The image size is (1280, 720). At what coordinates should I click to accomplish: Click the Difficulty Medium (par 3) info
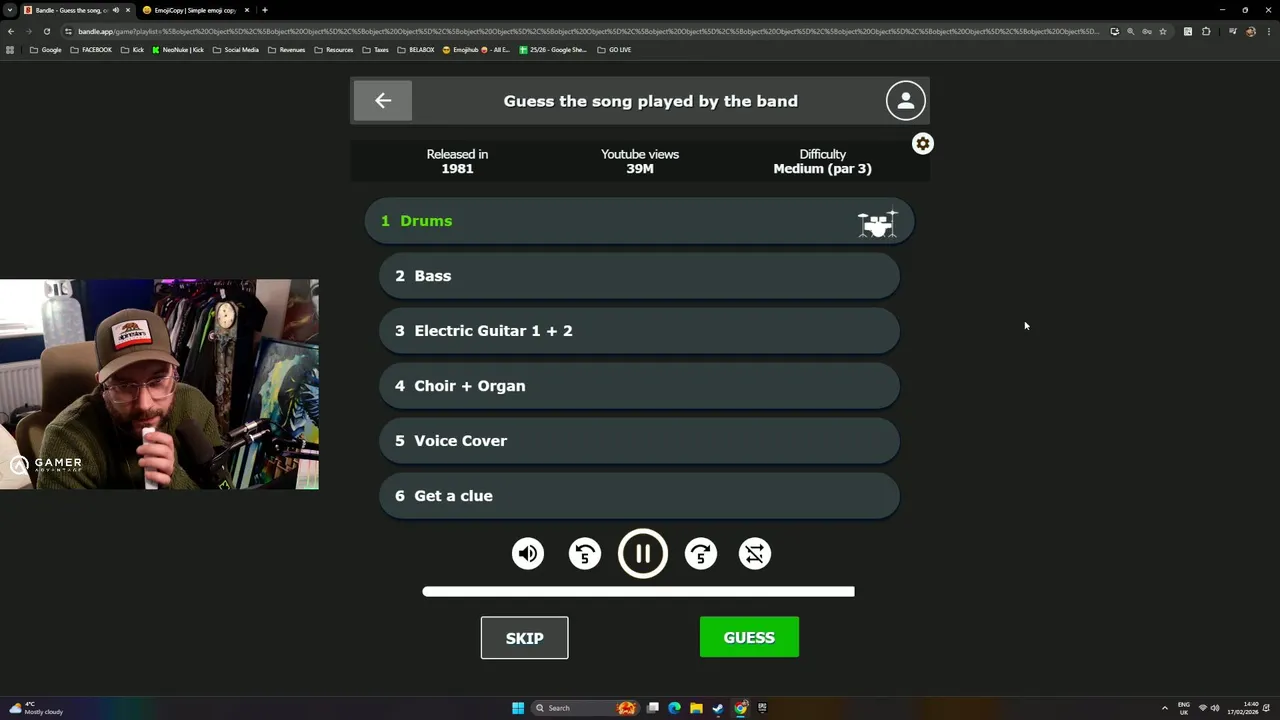tap(822, 161)
